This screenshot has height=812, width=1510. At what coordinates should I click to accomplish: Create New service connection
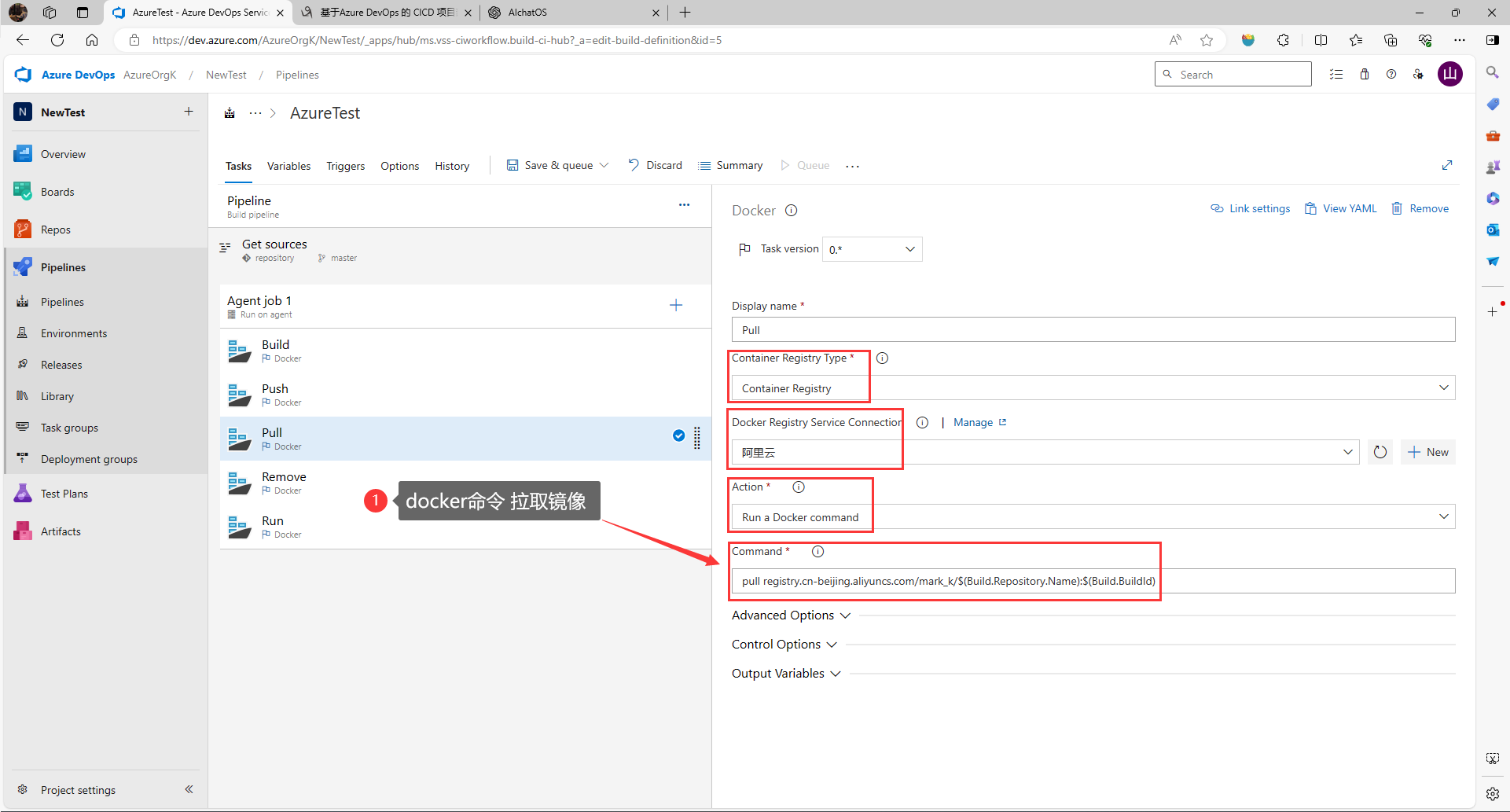pyautogui.click(x=1428, y=452)
